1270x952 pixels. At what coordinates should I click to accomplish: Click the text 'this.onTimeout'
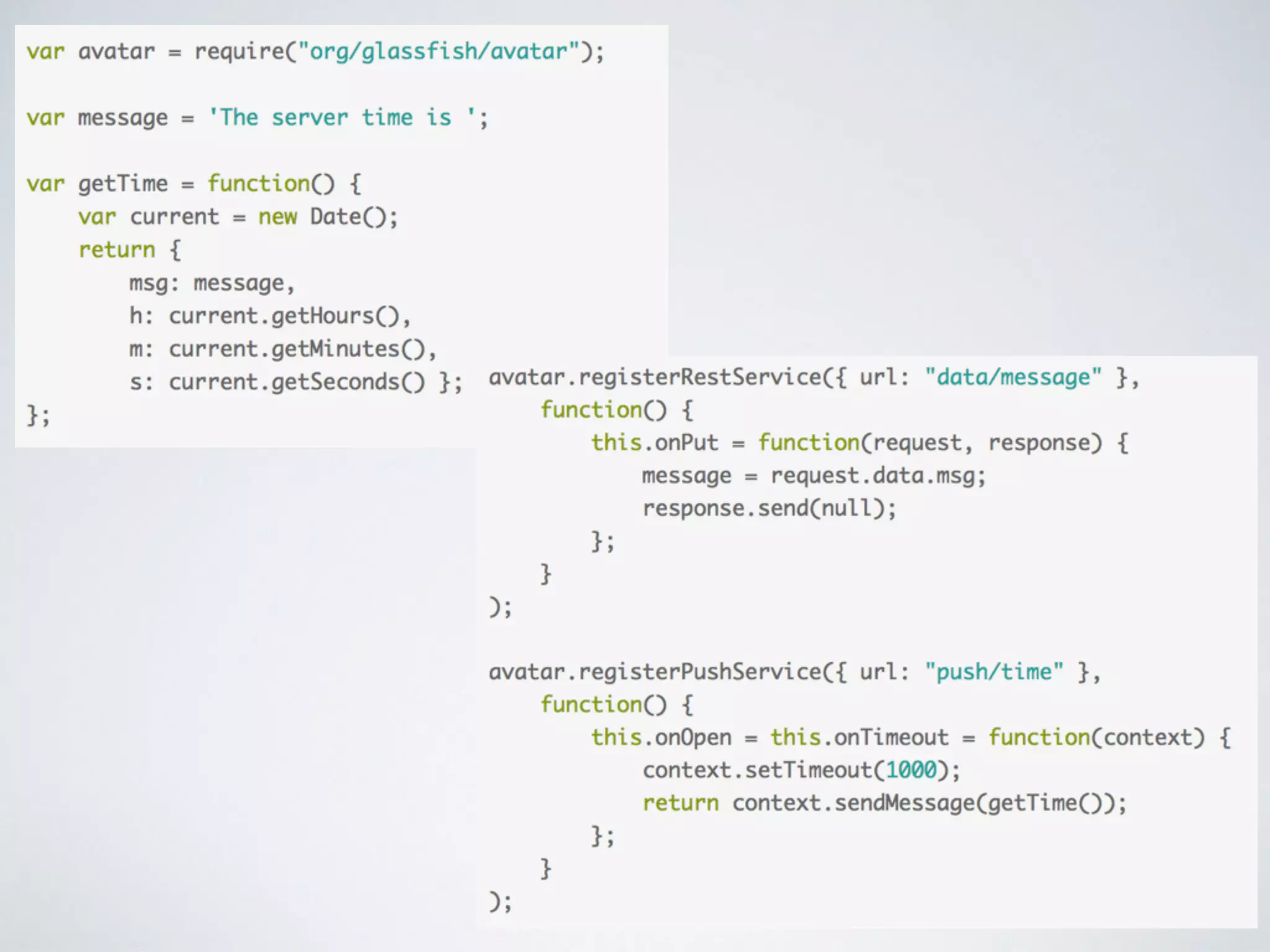coord(859,738)
